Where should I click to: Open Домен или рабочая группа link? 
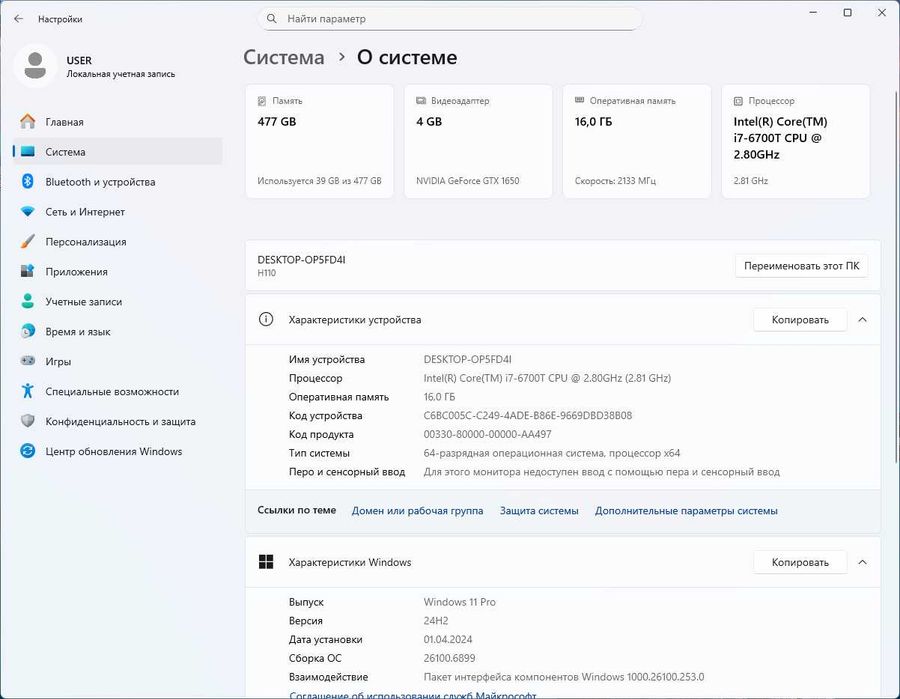pyautogui.click(x=417, y=511)
